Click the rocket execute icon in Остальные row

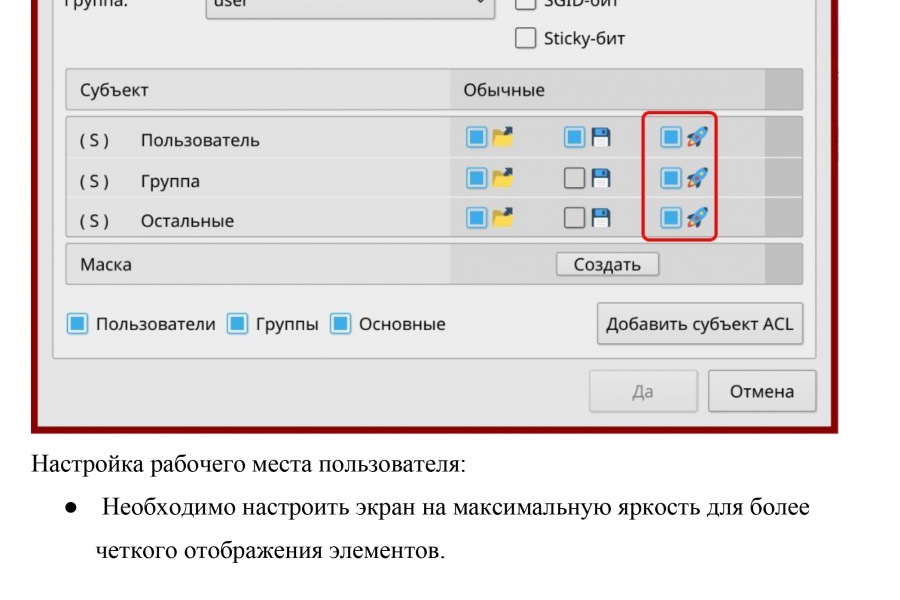point(697,218)
